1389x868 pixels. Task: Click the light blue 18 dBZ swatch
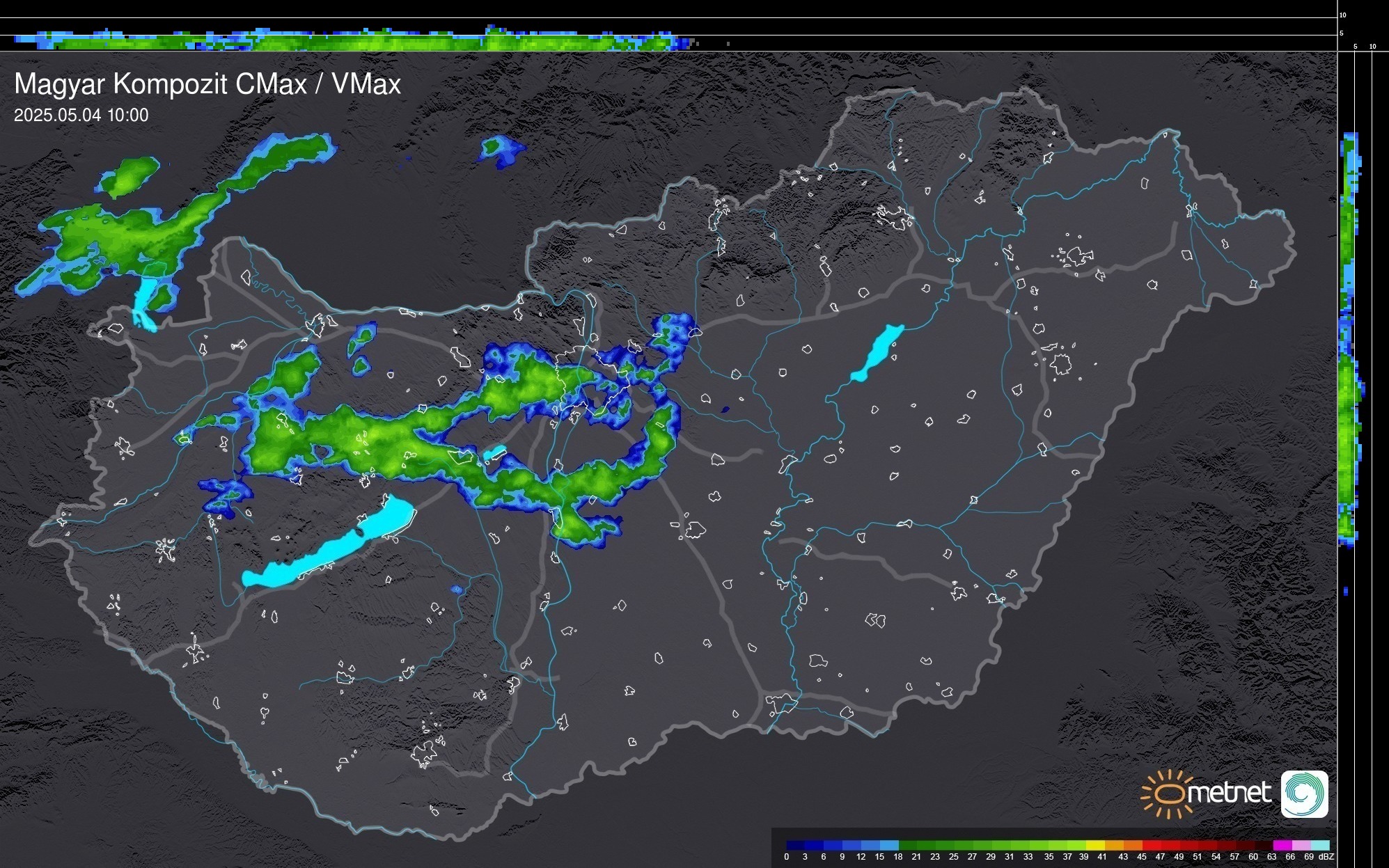[890, 845]
